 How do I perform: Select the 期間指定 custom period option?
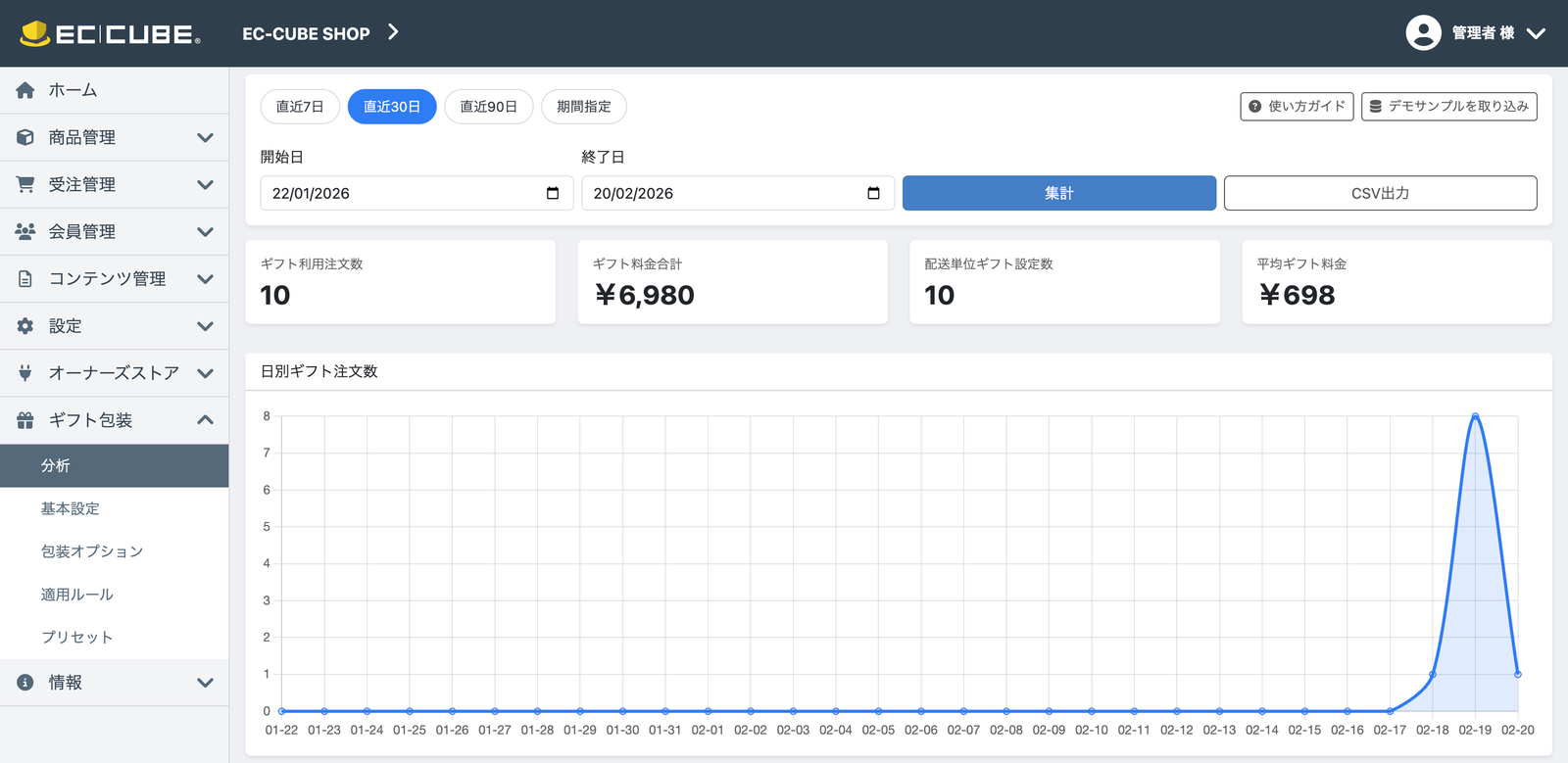coord(583,107)
